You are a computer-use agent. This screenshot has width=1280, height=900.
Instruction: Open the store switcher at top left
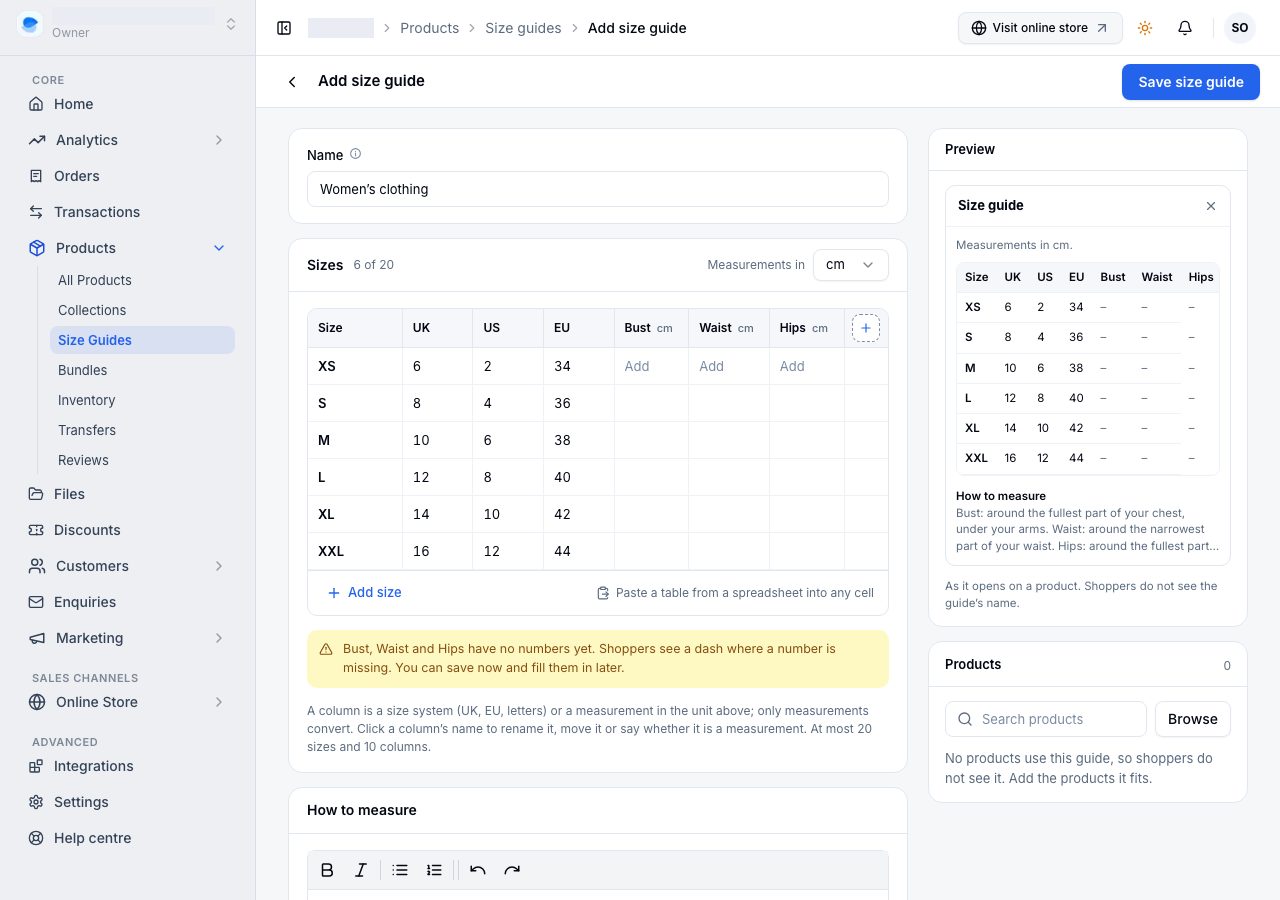tap(128, 24)
